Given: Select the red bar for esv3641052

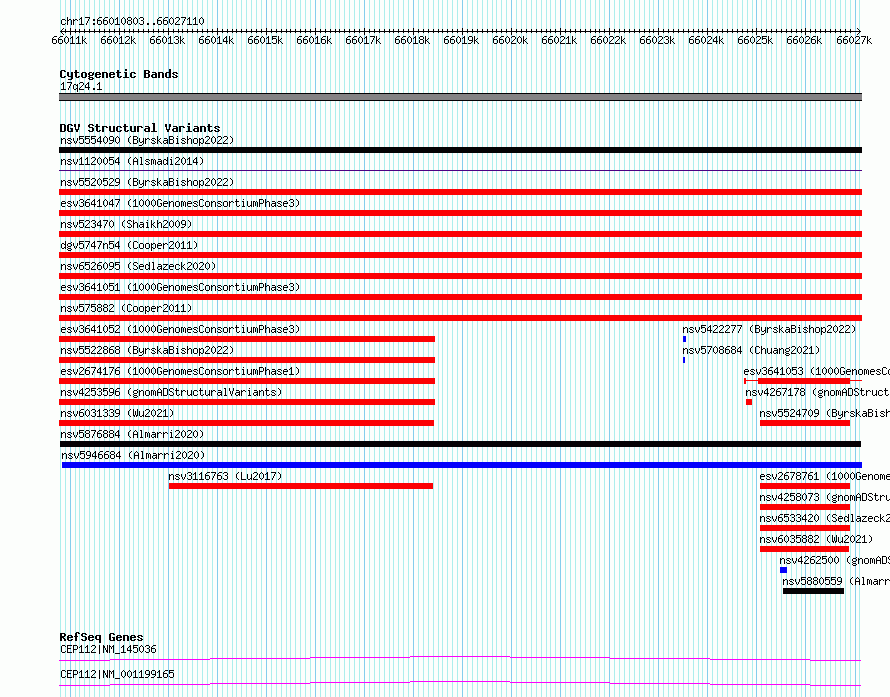Looking at the screenshot, I should (247, 339).
